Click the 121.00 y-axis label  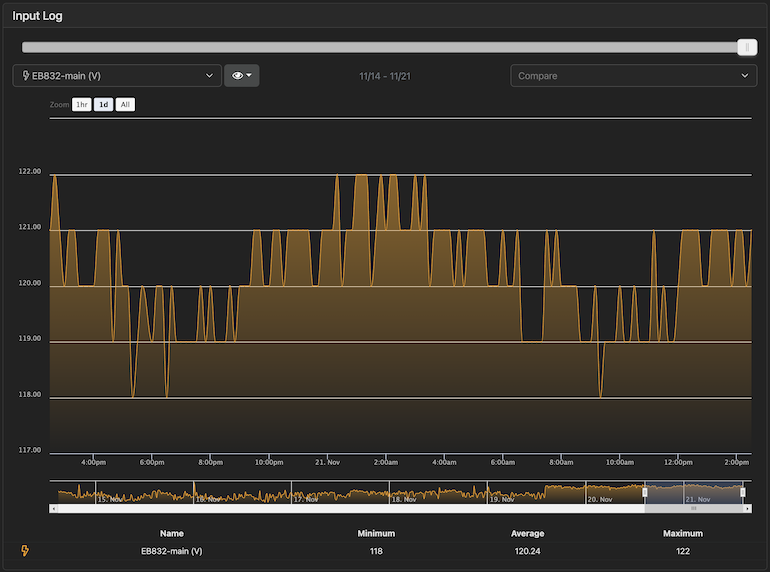tap(30, 227)
